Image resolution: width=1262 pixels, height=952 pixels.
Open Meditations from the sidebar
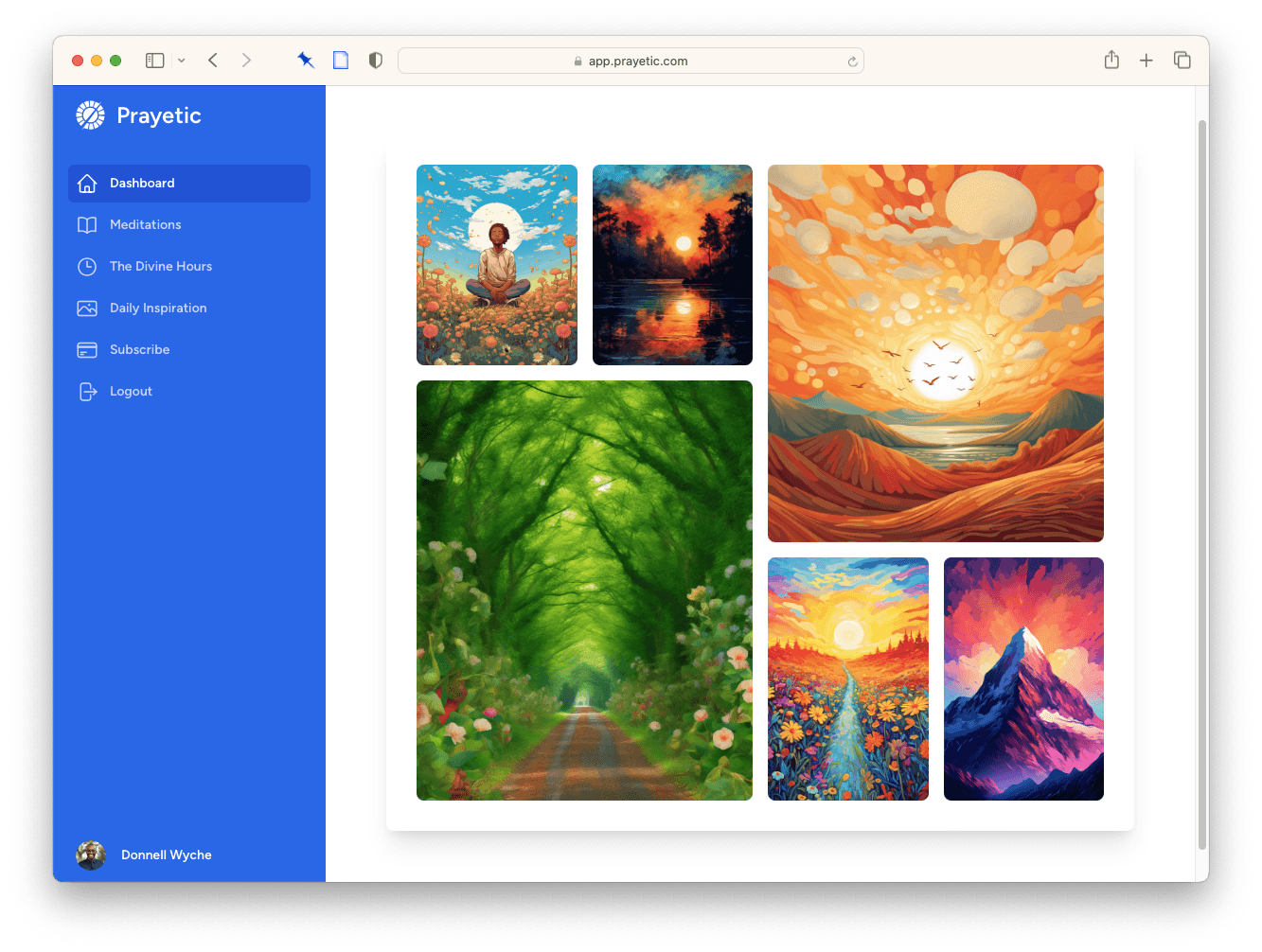145,224
